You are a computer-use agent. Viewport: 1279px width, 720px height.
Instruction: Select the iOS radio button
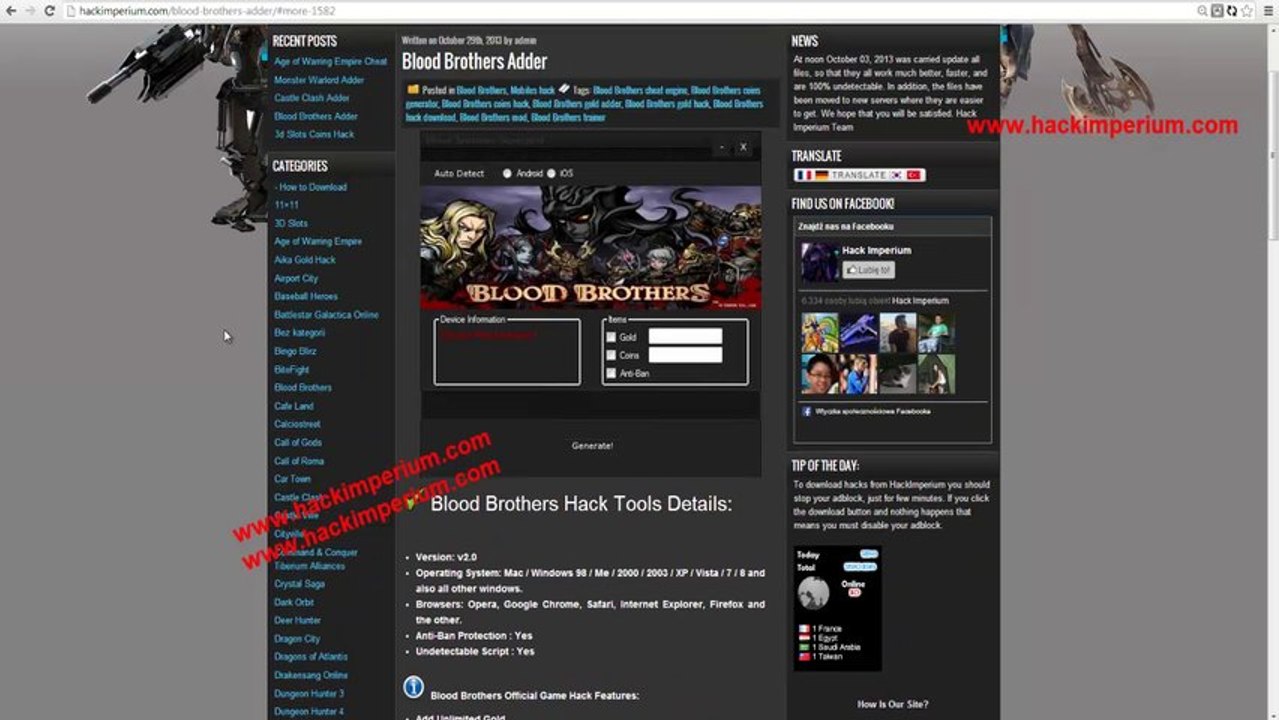click(550, 174)
